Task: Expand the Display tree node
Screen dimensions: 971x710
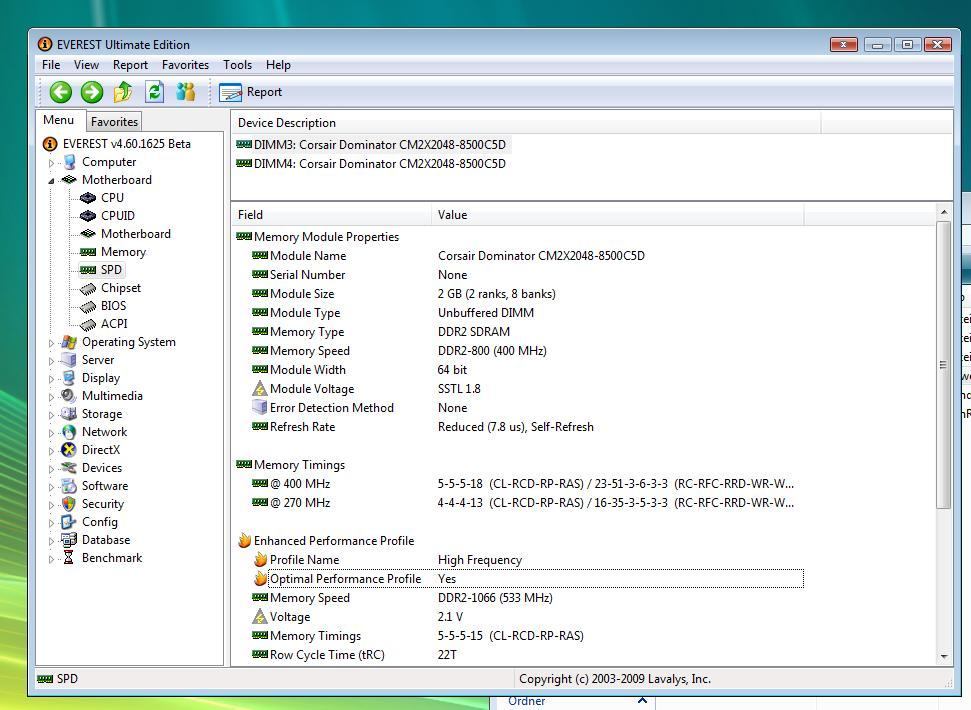Action: (x=51, y=379)
